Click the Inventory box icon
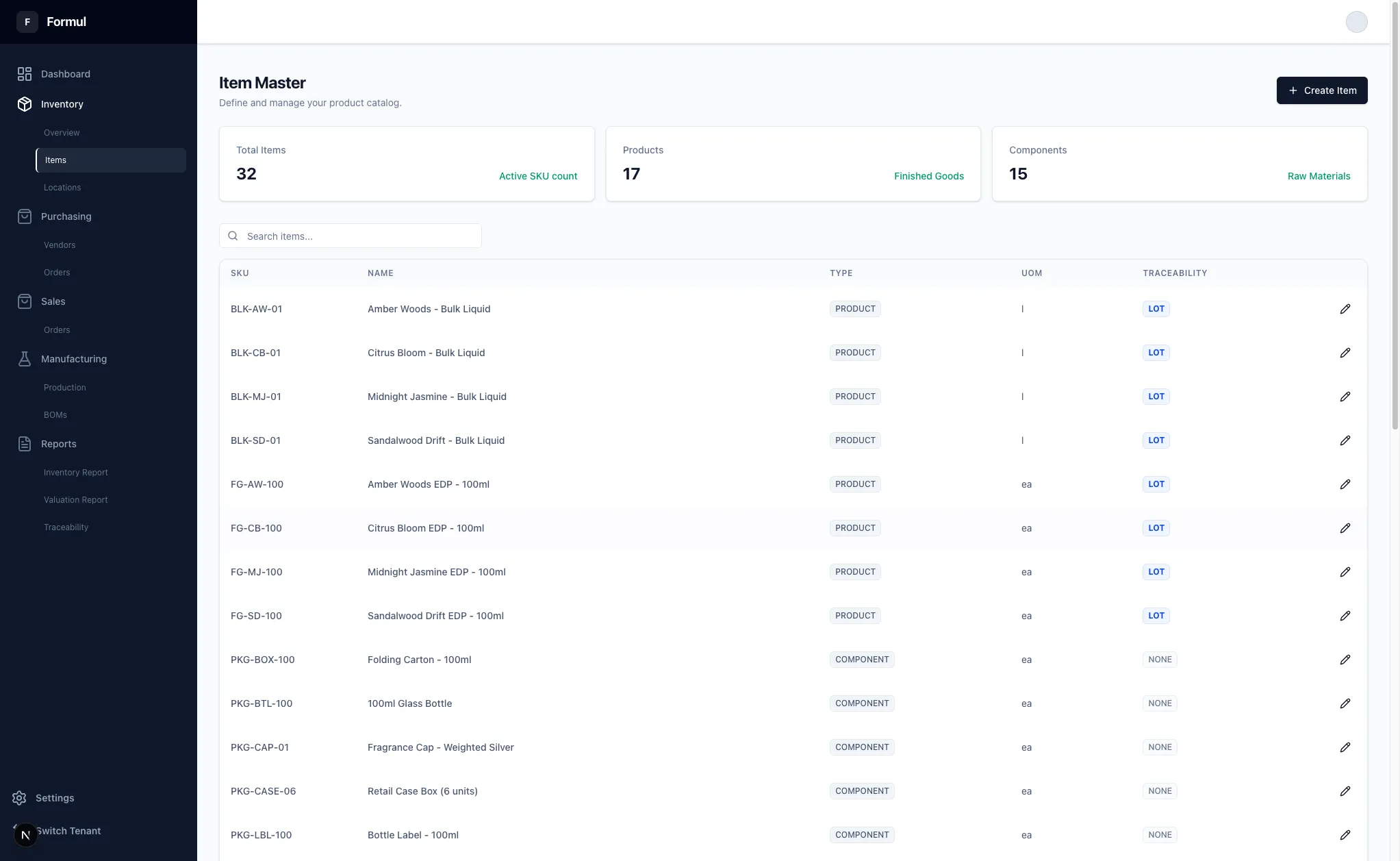Viewport: 1400px width, 861px height. tap(25, 104)
